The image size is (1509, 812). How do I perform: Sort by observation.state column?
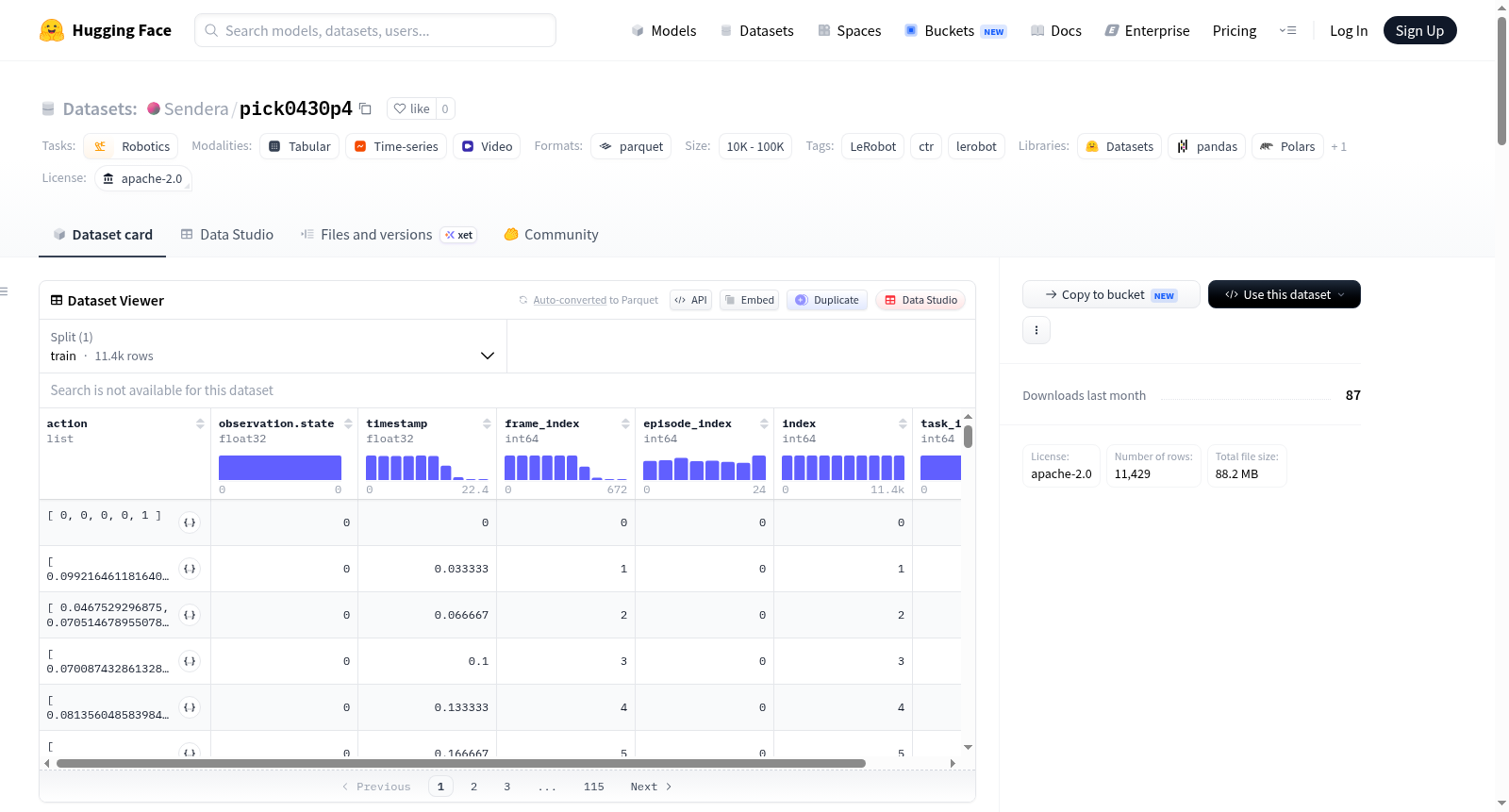point(348,423)
